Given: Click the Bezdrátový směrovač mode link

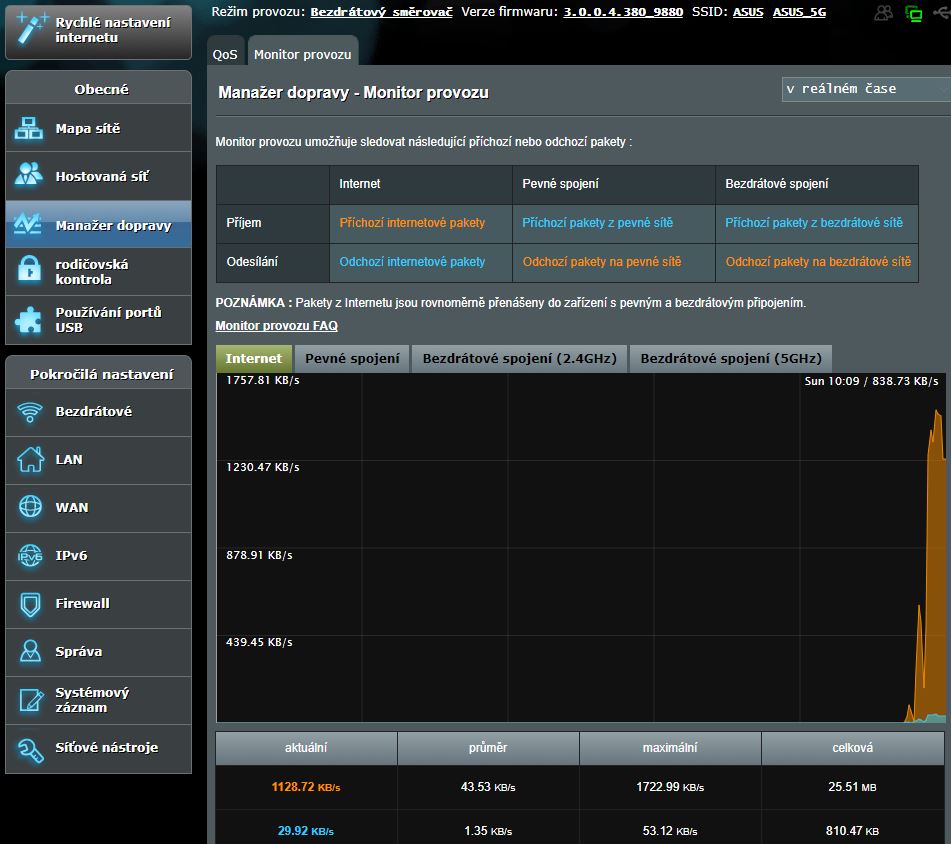Looking at the screenshot, I should 381,12.
